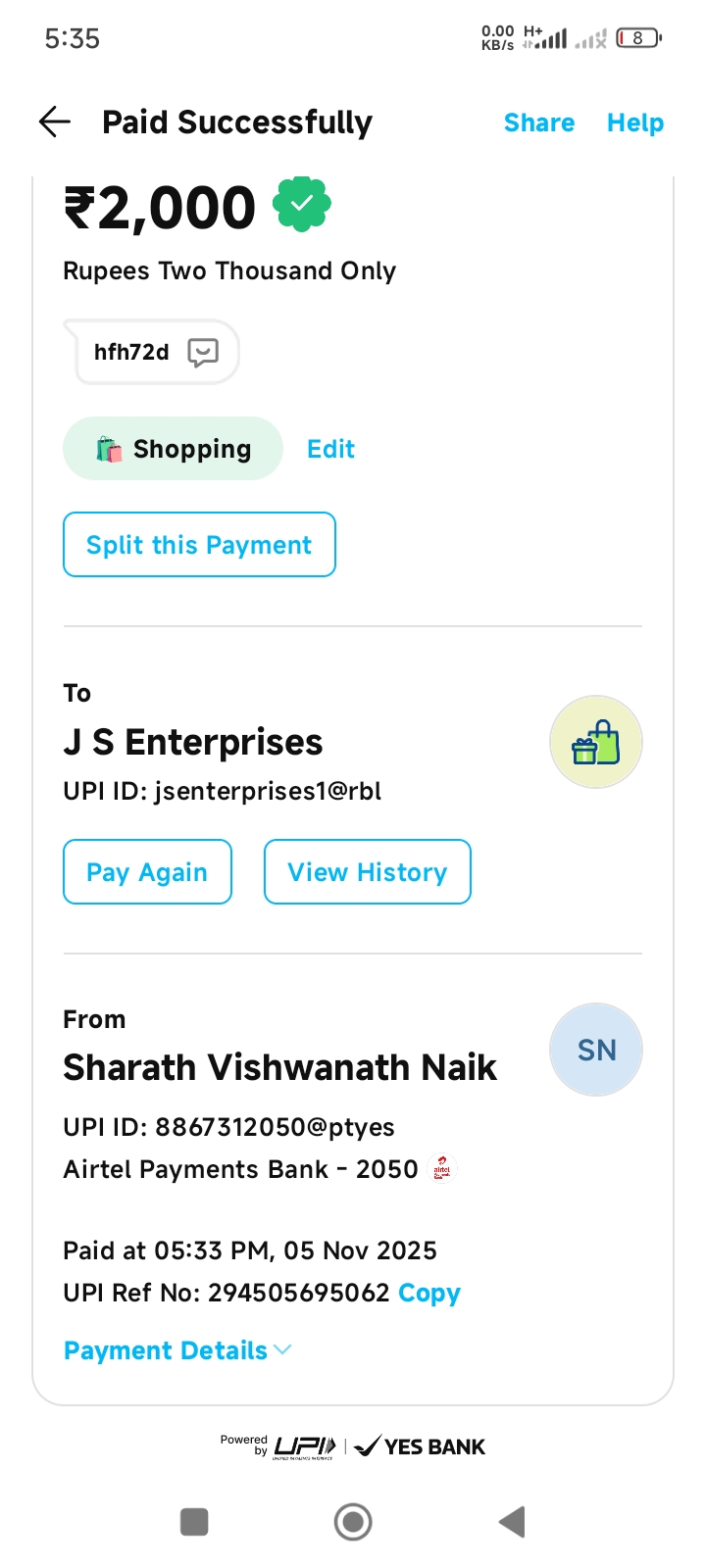This screenshot has height=1568, width=706.
Task: Tap the Split this Payment button
Action: (199, 545)
